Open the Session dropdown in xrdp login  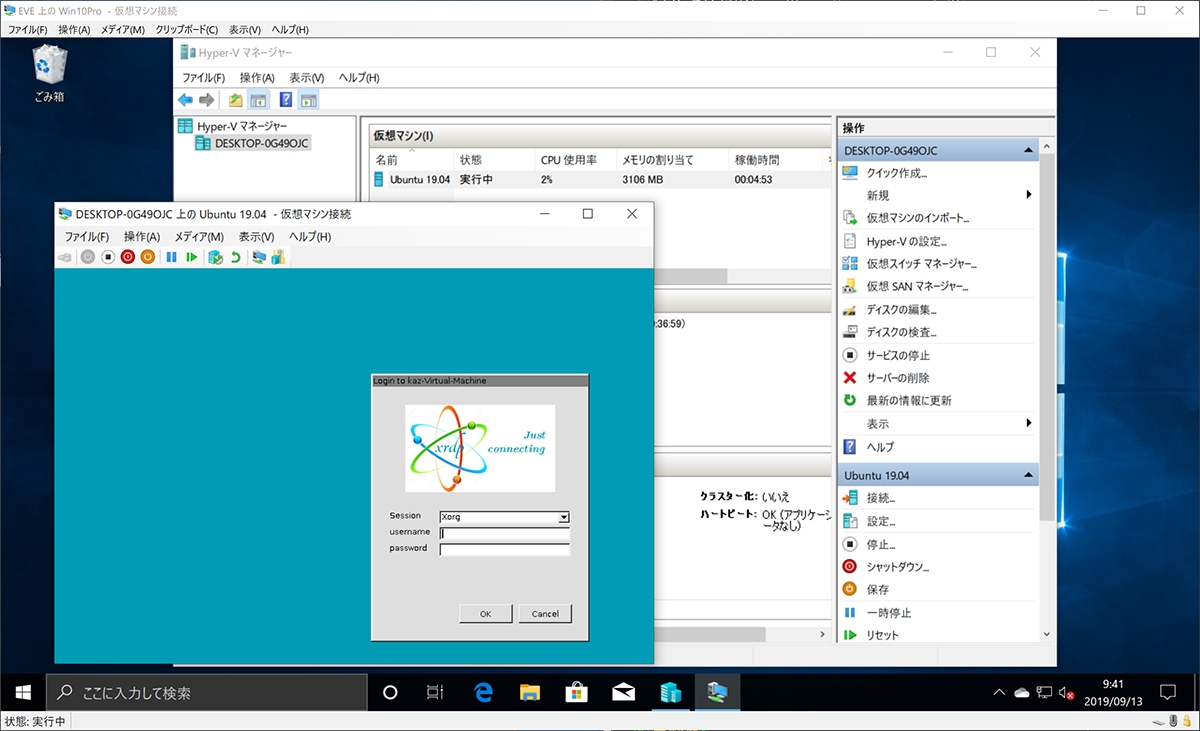pyautogui.click(x=564, y=518)
